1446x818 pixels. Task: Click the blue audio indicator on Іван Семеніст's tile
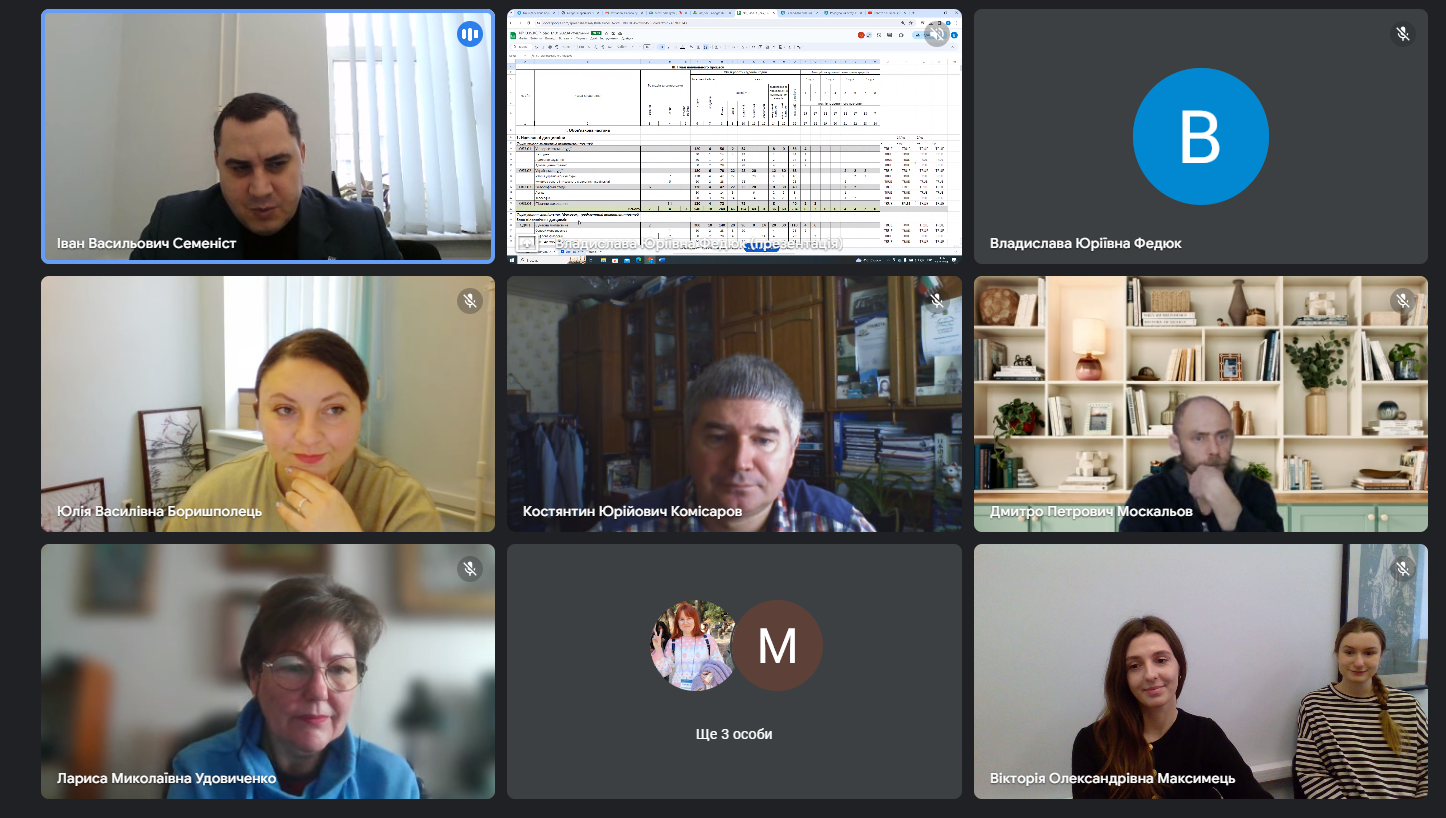click(x=470, y=34)
